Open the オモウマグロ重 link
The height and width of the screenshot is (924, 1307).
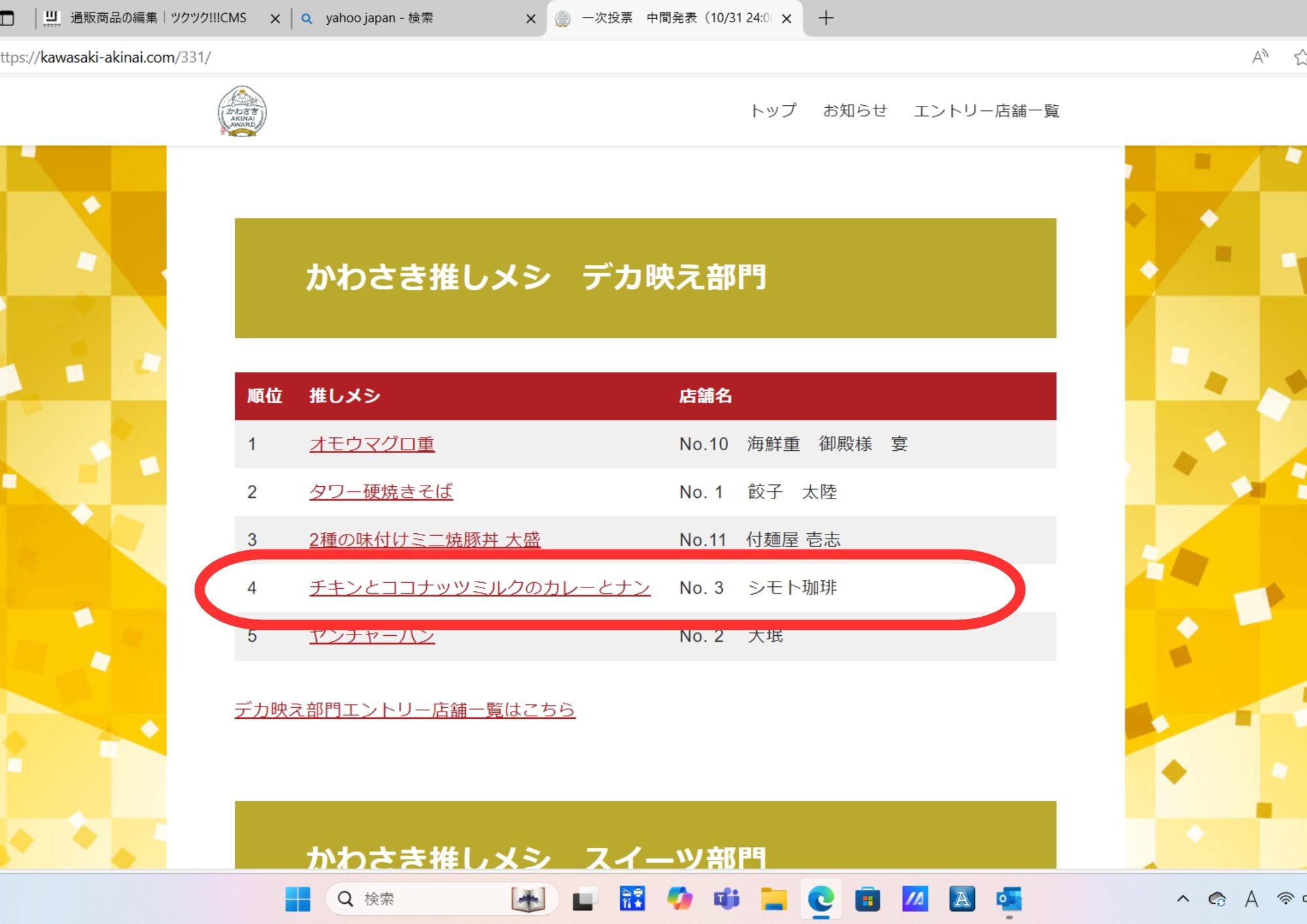pyautogui.click(x=372, y=444)
